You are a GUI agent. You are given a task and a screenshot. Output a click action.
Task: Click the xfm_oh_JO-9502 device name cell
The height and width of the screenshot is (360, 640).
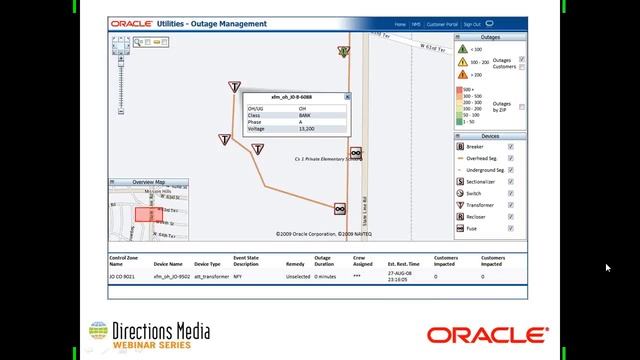(172, 277)
